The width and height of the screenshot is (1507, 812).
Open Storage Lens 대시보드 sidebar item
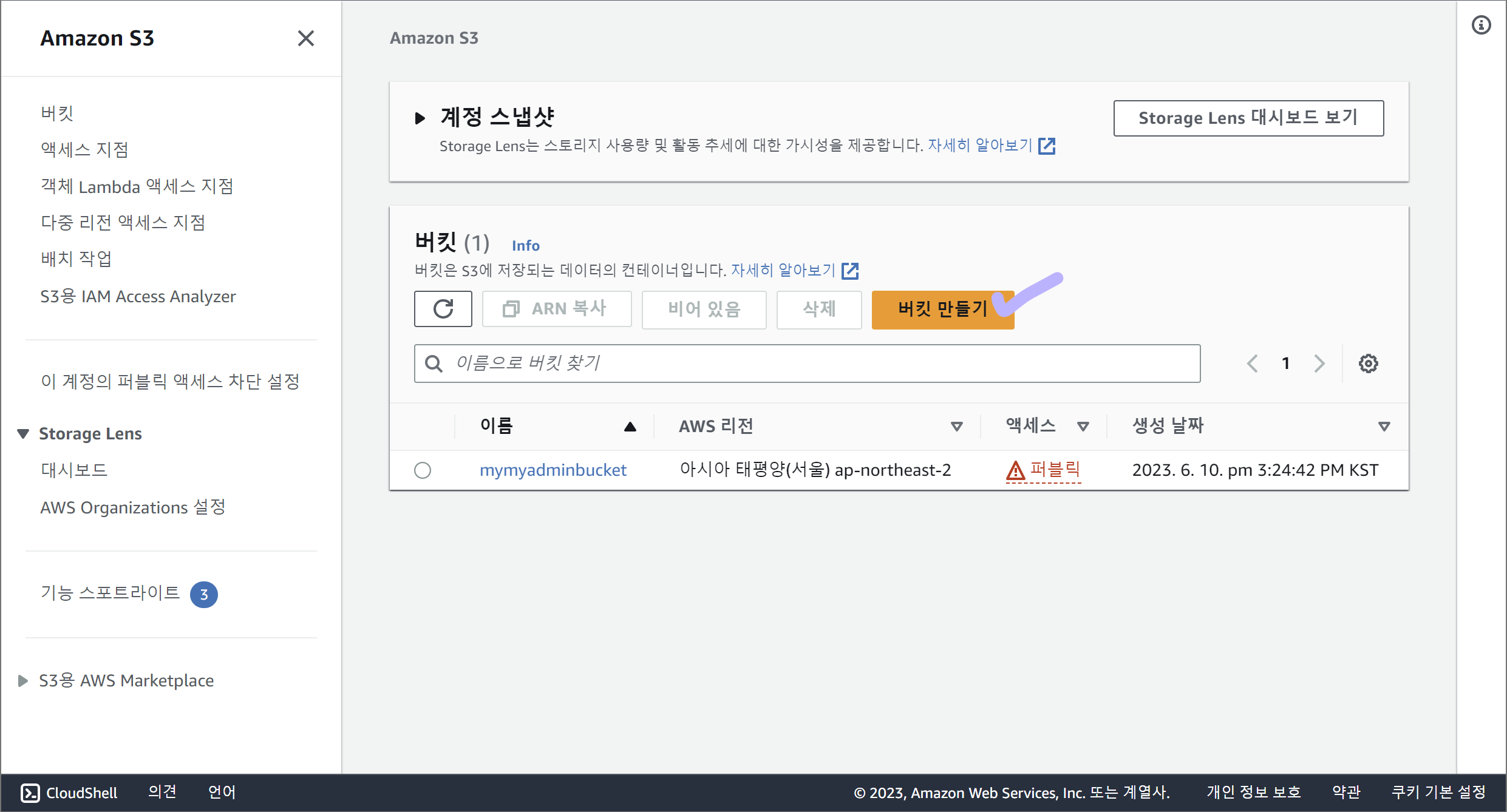[x=74, y=470]
